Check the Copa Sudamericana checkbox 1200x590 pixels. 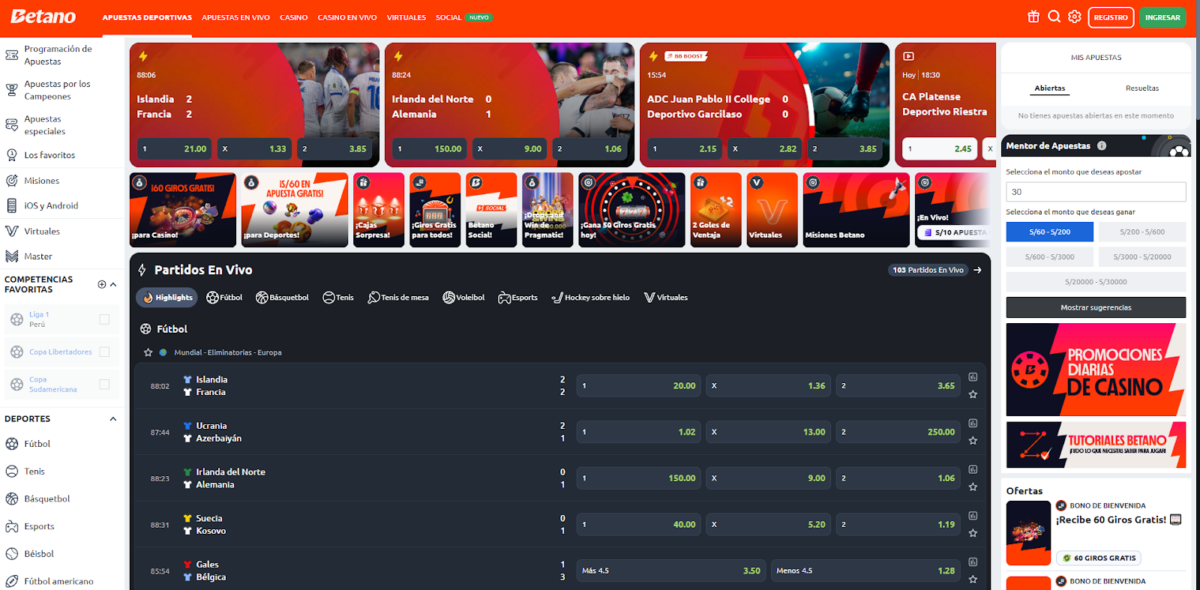coord(105,384)
